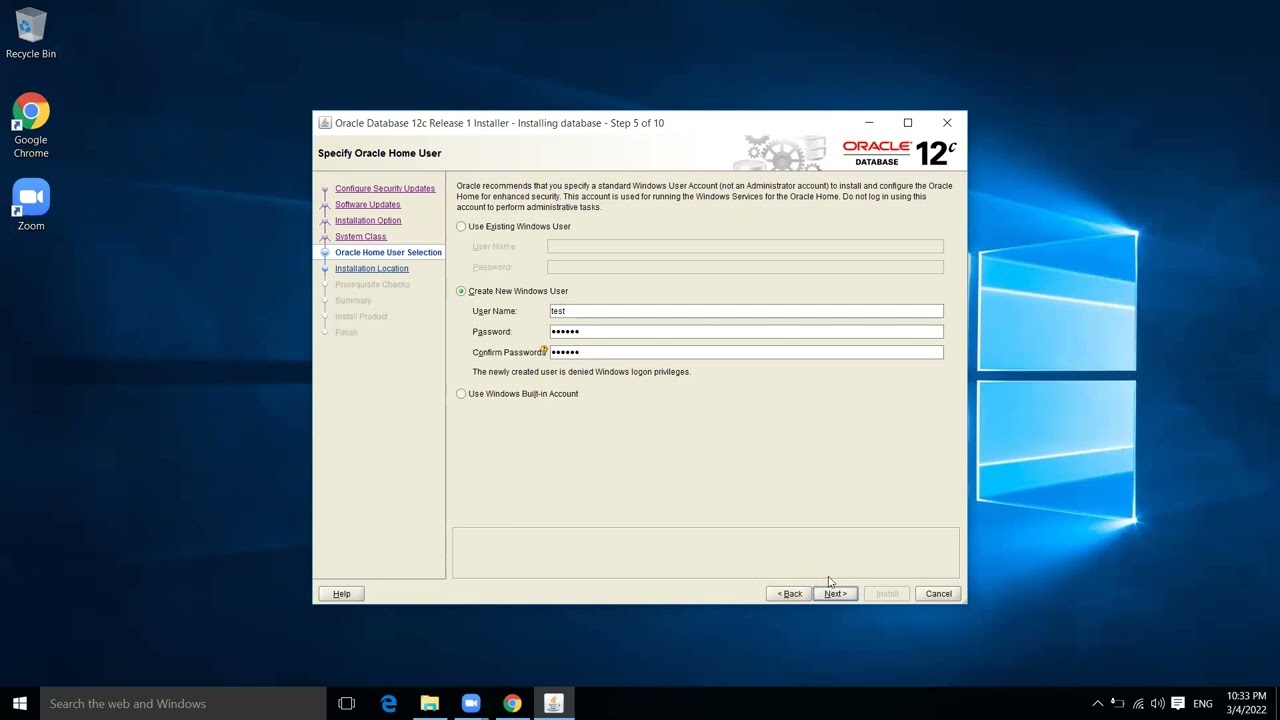This screenshot has height=720, width=1280.
Task: Click the denied Windows logon privileges note
Action: coord(582,372)
